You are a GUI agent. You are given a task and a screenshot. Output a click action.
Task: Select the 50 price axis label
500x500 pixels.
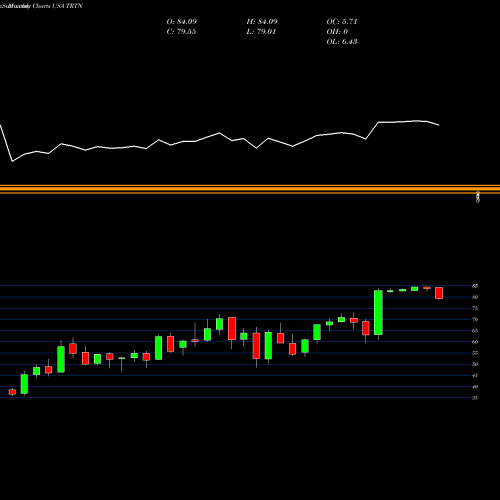475,364
